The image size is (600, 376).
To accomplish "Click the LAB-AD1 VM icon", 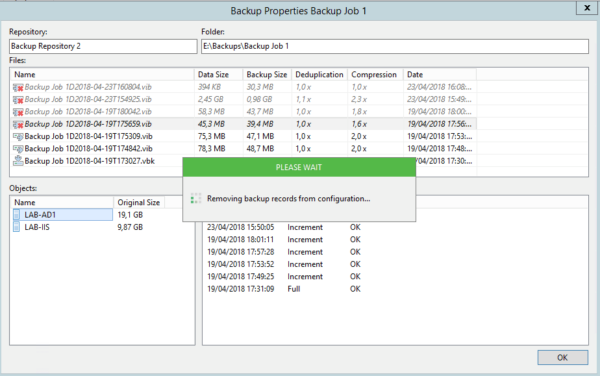I will pos(16,215).
